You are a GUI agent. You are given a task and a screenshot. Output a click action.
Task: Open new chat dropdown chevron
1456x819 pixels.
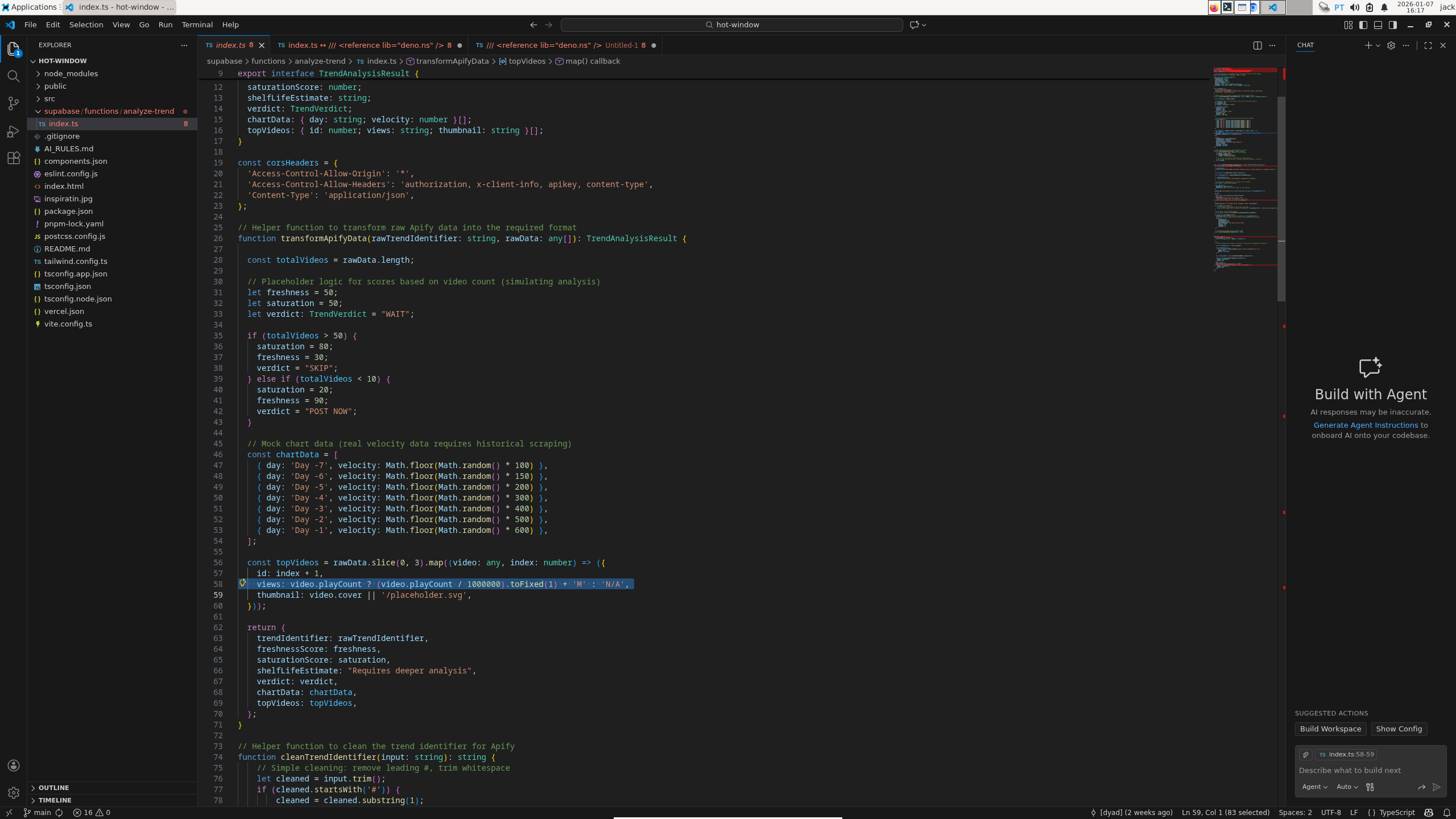1378,45
